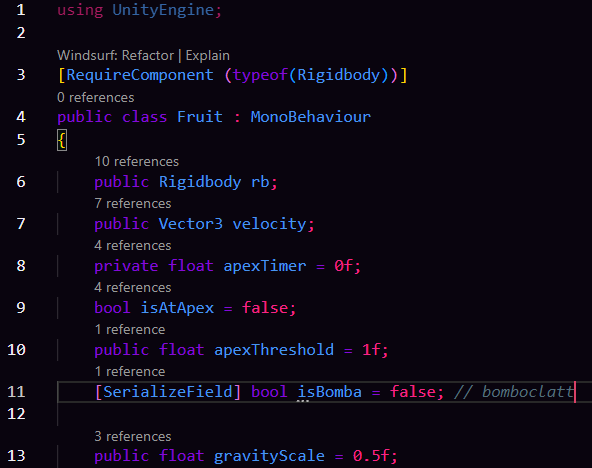
Task: Click 'bool' keyword on line 9
Action: coord(113,308)
